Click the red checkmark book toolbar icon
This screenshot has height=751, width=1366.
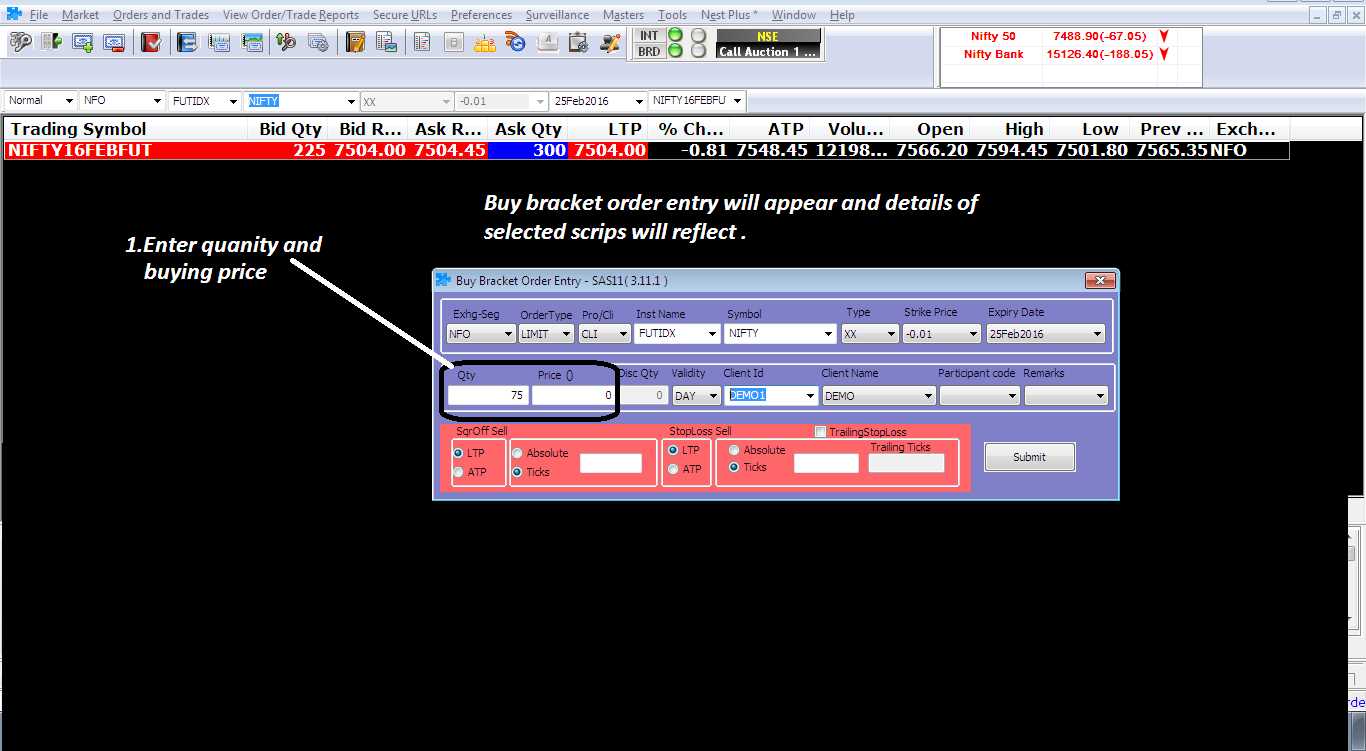(151, 42)
